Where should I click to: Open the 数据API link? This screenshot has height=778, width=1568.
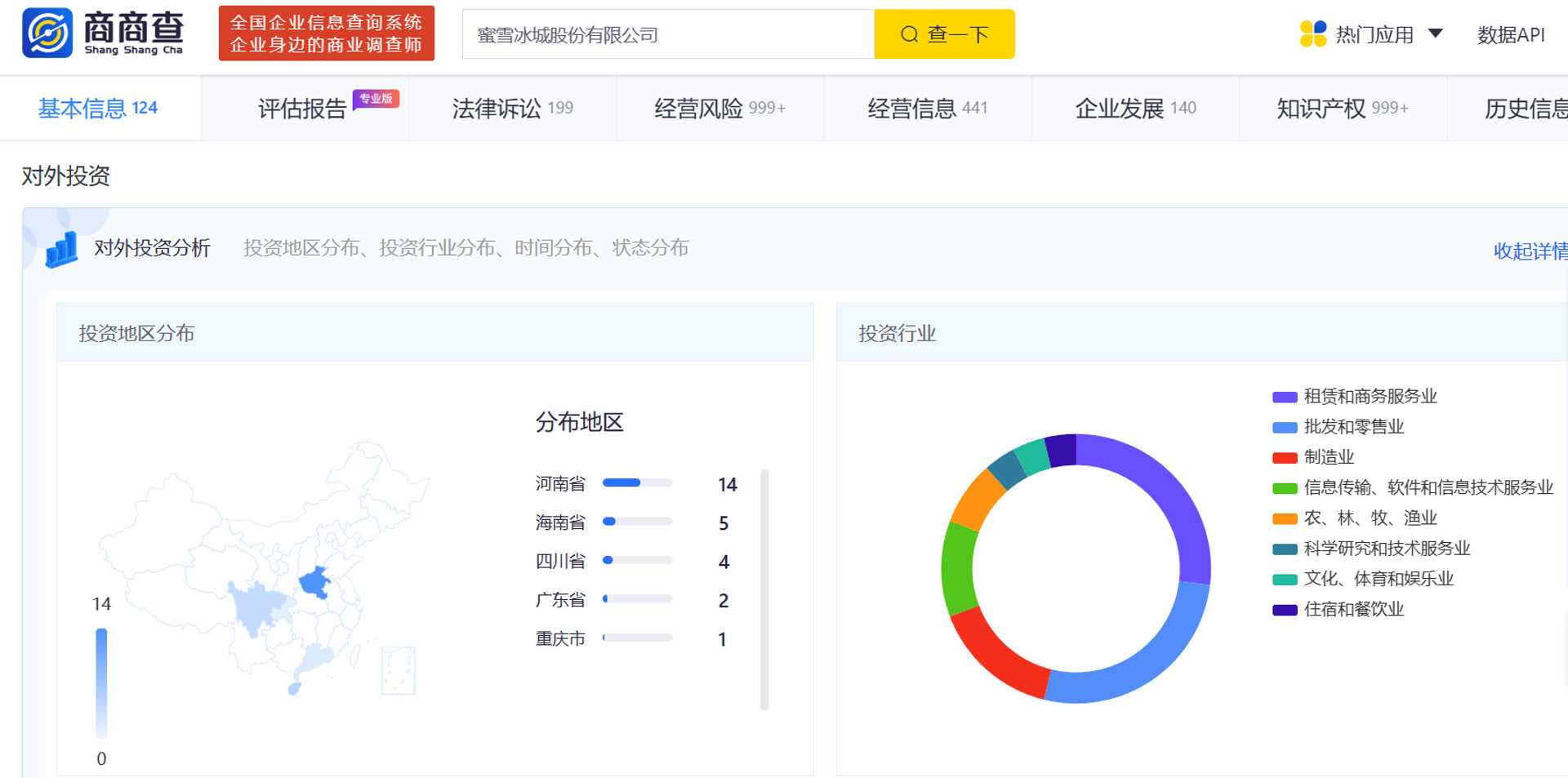1511,35
